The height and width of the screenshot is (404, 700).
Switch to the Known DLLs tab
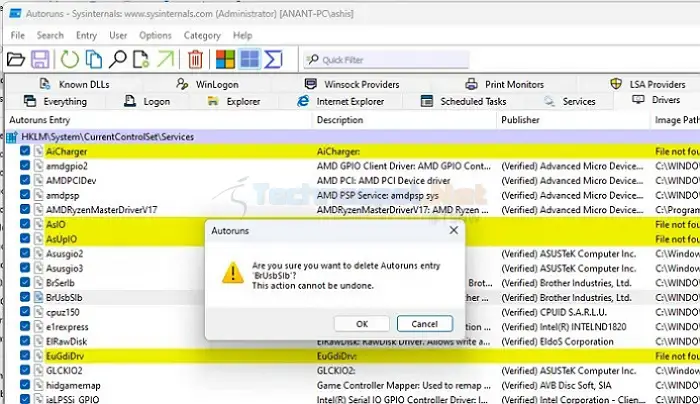click(75, 84)
